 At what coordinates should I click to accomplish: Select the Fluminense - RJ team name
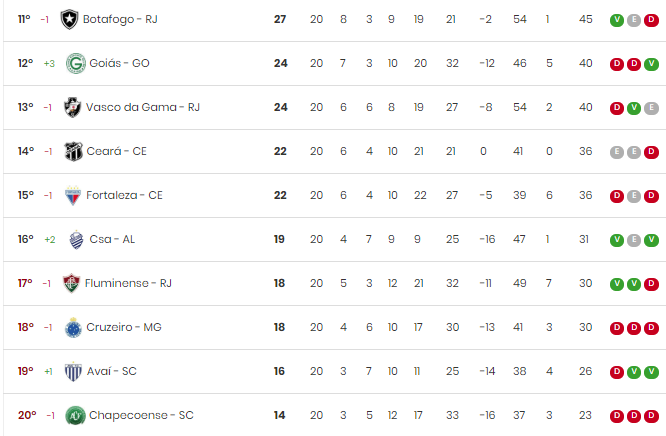(128, 283)
